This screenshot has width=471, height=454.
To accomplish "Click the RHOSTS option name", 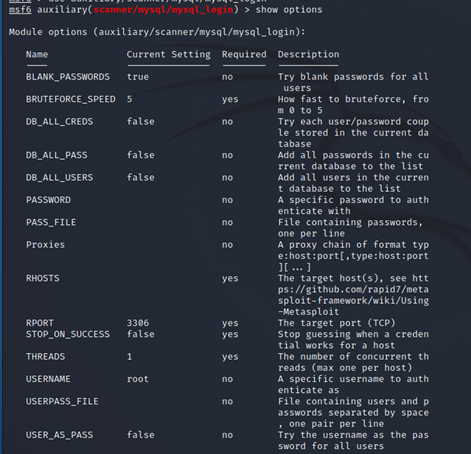I will (43, 278).
